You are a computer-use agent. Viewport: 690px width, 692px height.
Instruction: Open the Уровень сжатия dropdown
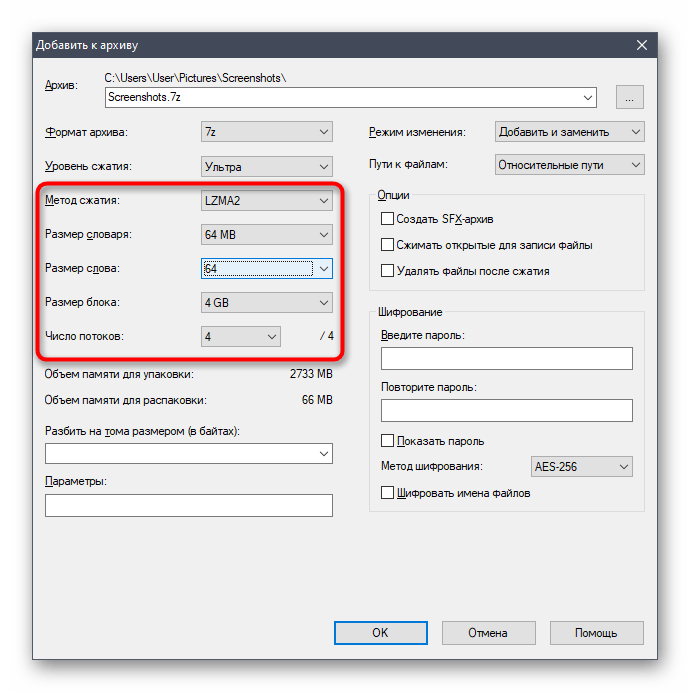(x=267, y=166)
